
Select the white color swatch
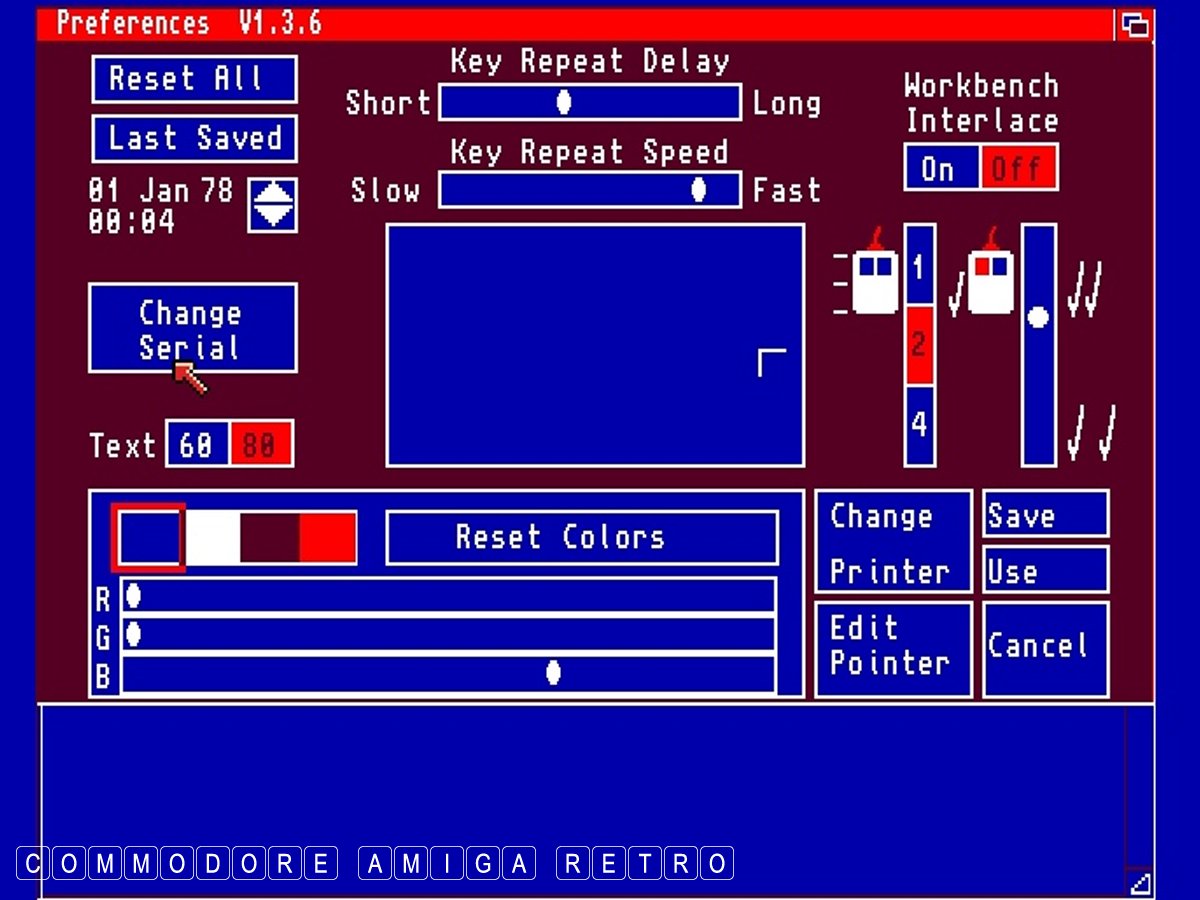click(213, 538)
